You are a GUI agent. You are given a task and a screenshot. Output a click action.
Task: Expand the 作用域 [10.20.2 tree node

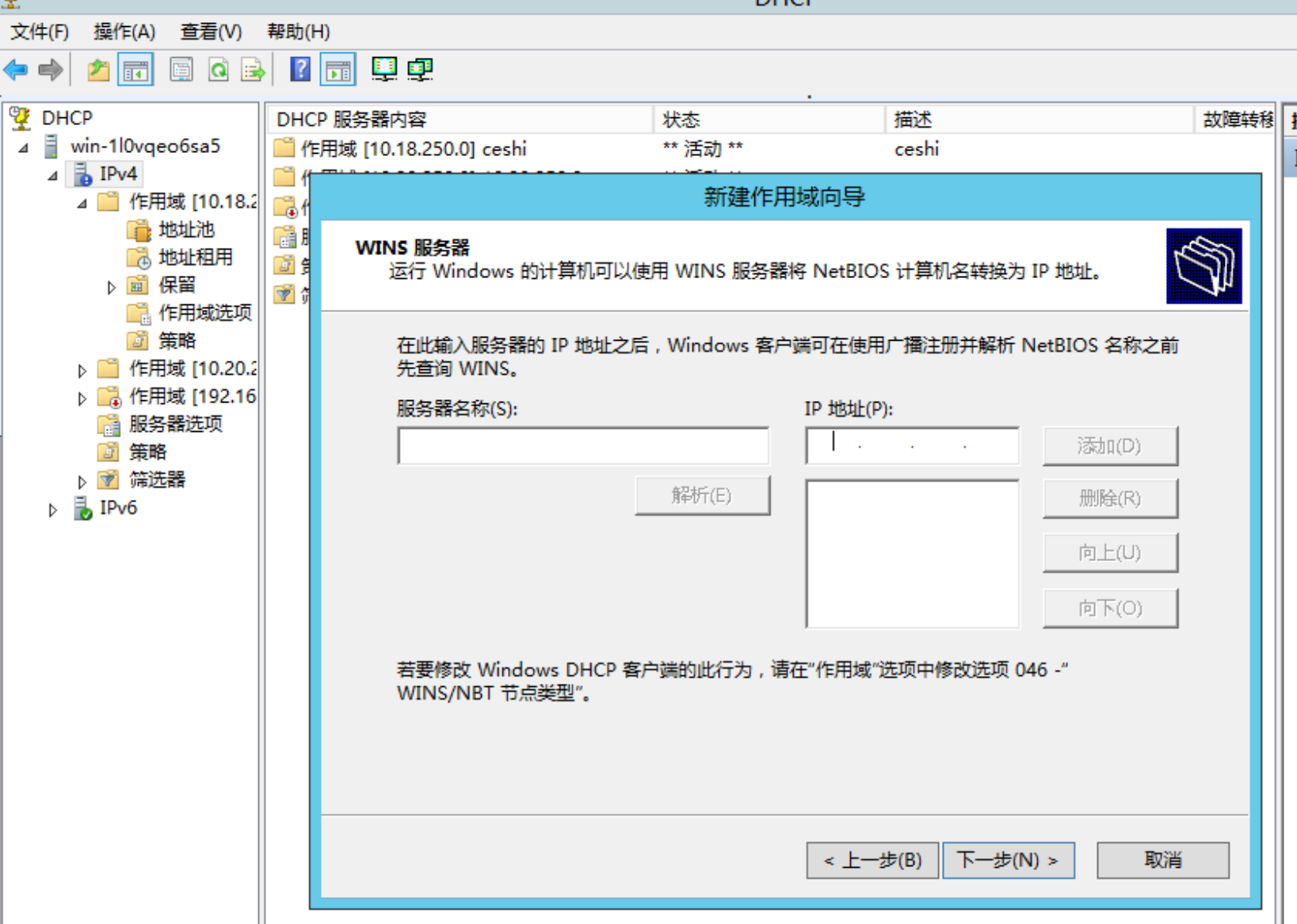click(x=82, y=370)
